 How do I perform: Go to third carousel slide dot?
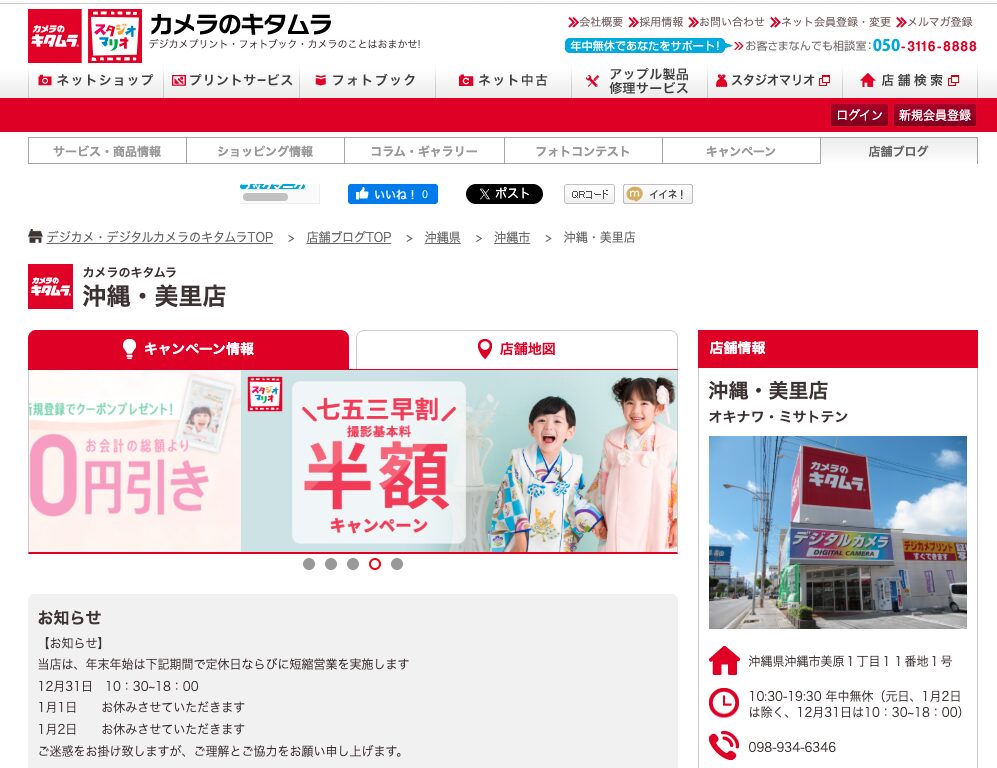click(x=353, y=564)
